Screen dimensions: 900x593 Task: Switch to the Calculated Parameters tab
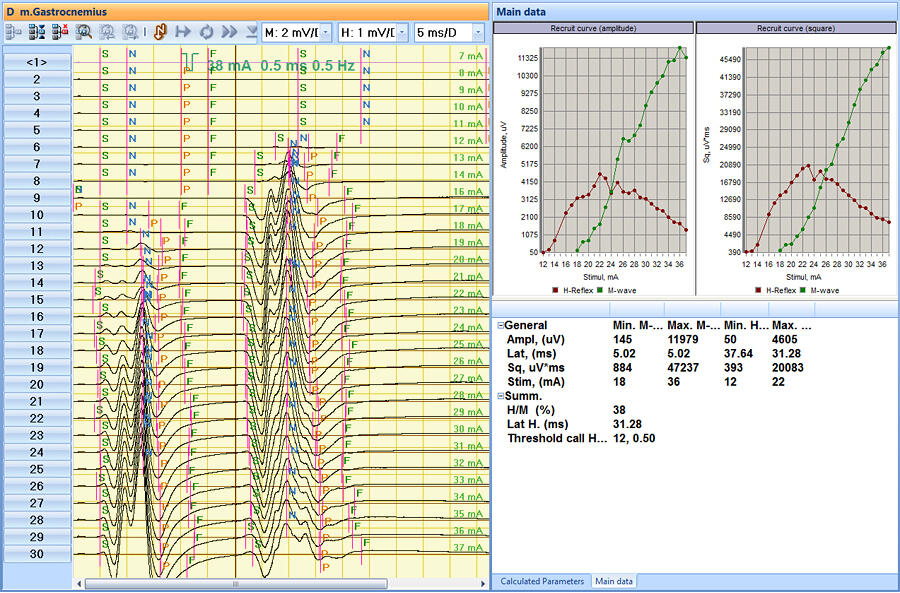pos(541,581)
